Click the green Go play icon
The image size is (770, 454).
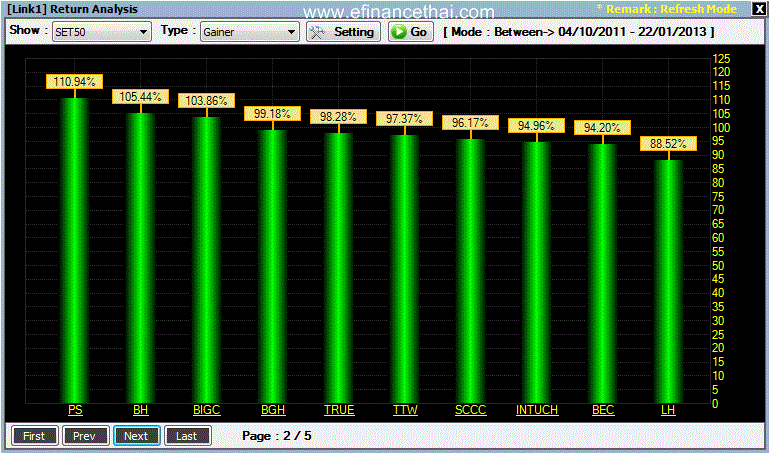coord(399,32)
